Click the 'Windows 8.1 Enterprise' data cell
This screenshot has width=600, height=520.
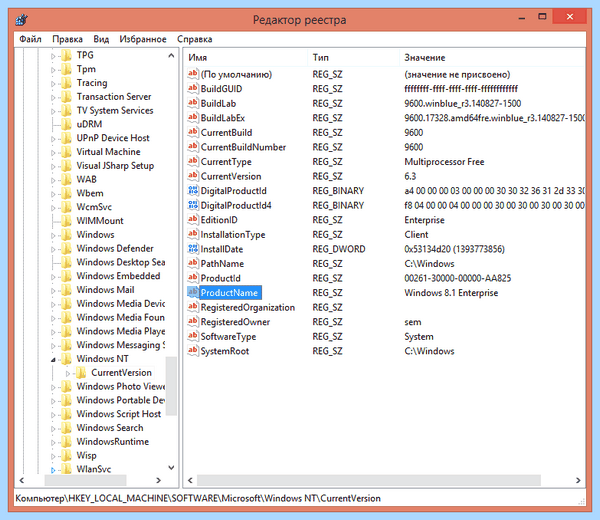[x=451, y=293]
